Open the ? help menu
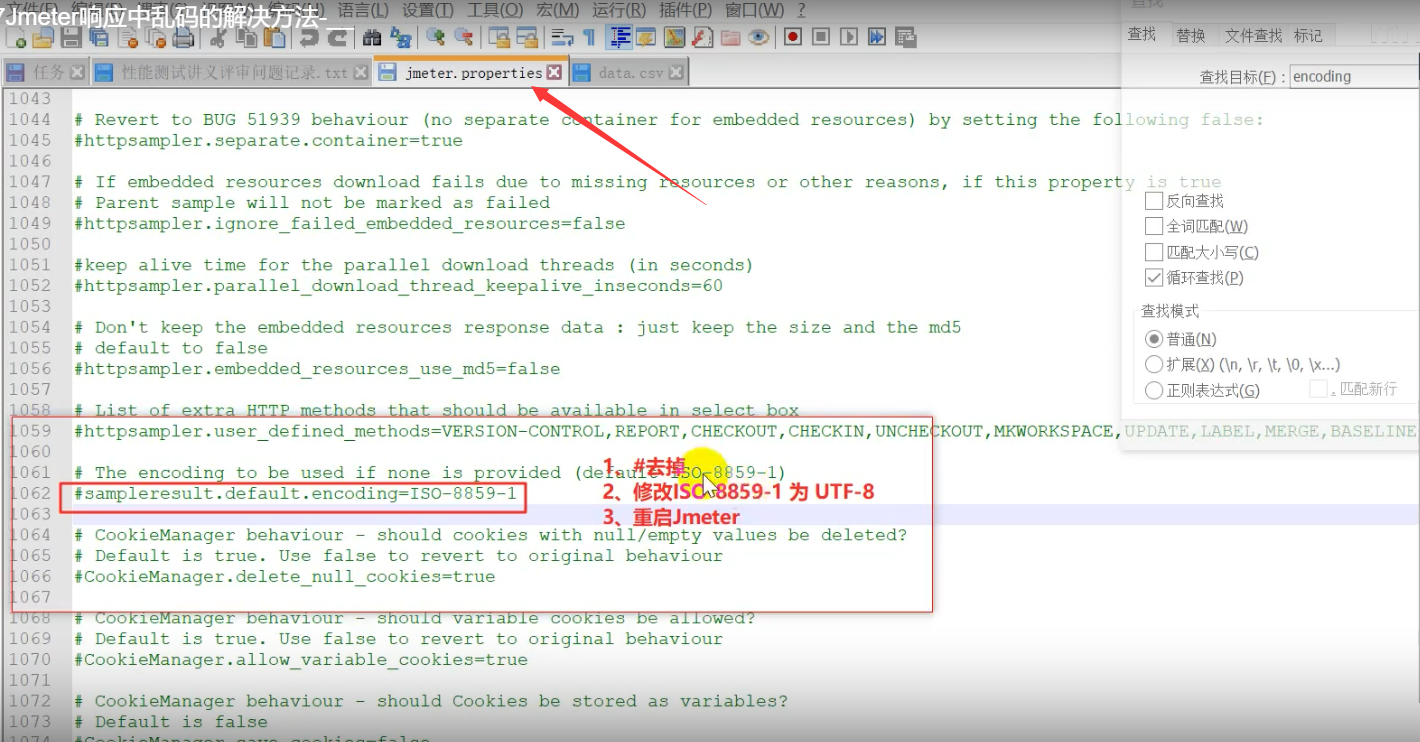 click(x=801, y=10)
